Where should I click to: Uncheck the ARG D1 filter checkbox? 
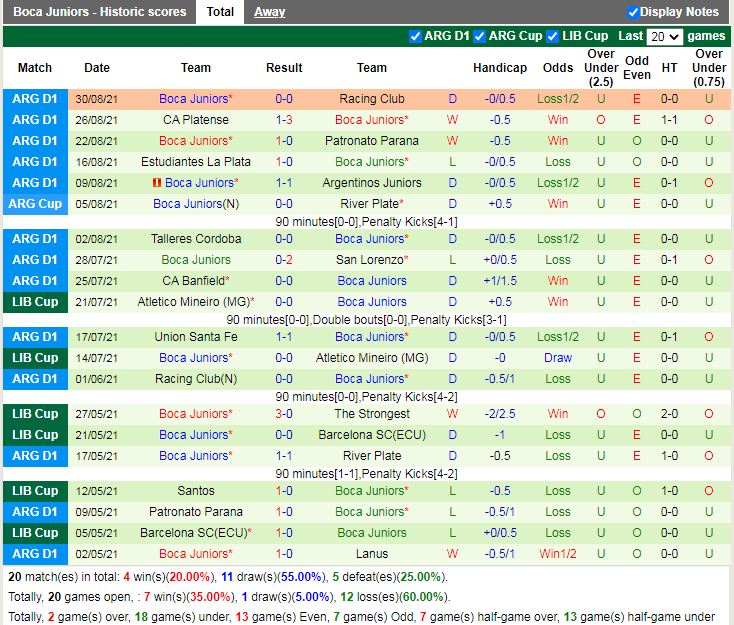(x=416, y=36)
